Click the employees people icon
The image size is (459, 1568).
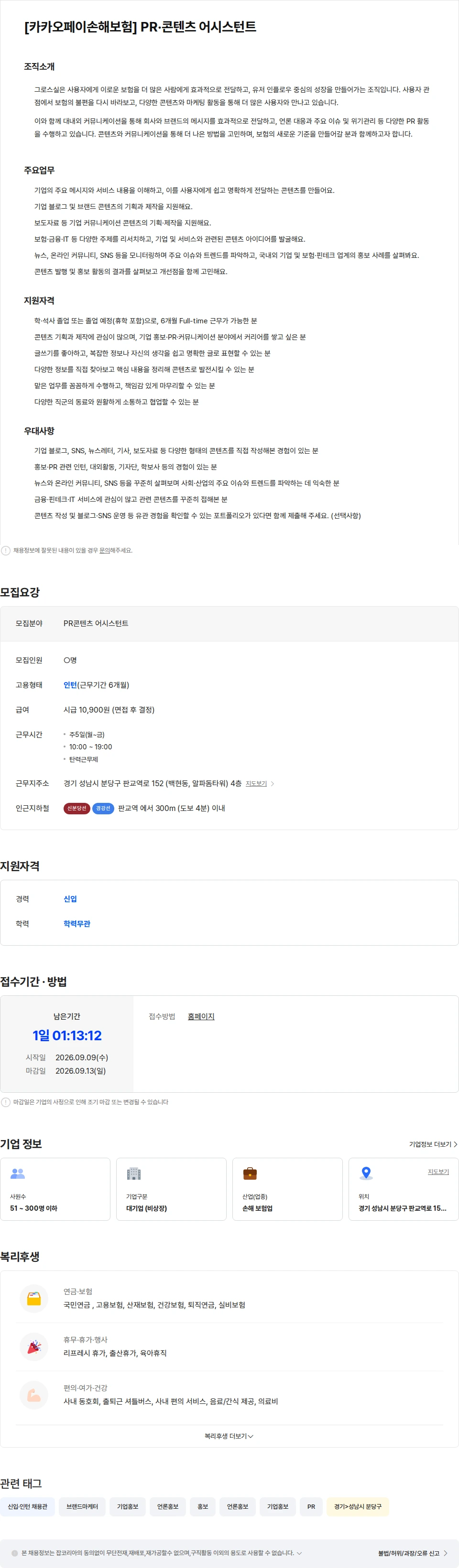(x=18, y=1173)
